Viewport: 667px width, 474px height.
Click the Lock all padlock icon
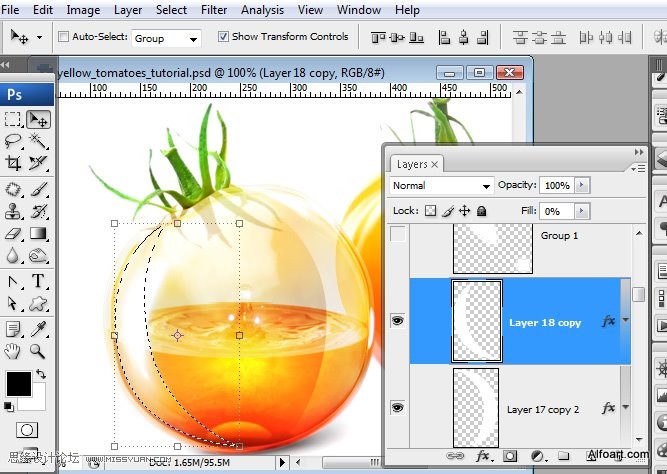pyautogui.click(x=481, y=211)
